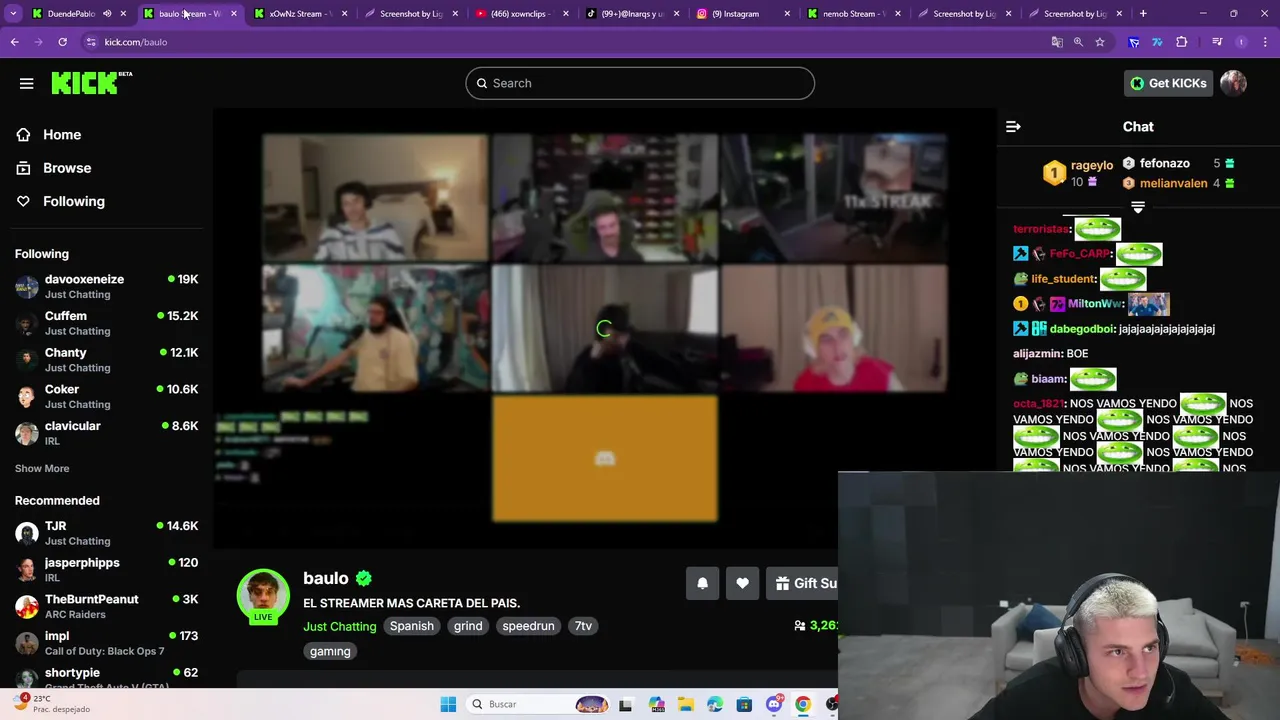Viewport: 1280px width, 720px height.
Task: Open Cuffem channel in Following
Action: pyautogui.click(x=106, y=323)
